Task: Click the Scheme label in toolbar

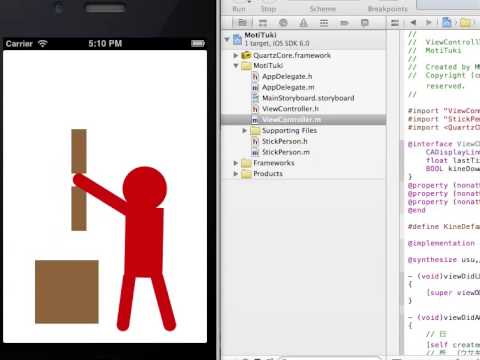Action: click(x=322, y=9)
